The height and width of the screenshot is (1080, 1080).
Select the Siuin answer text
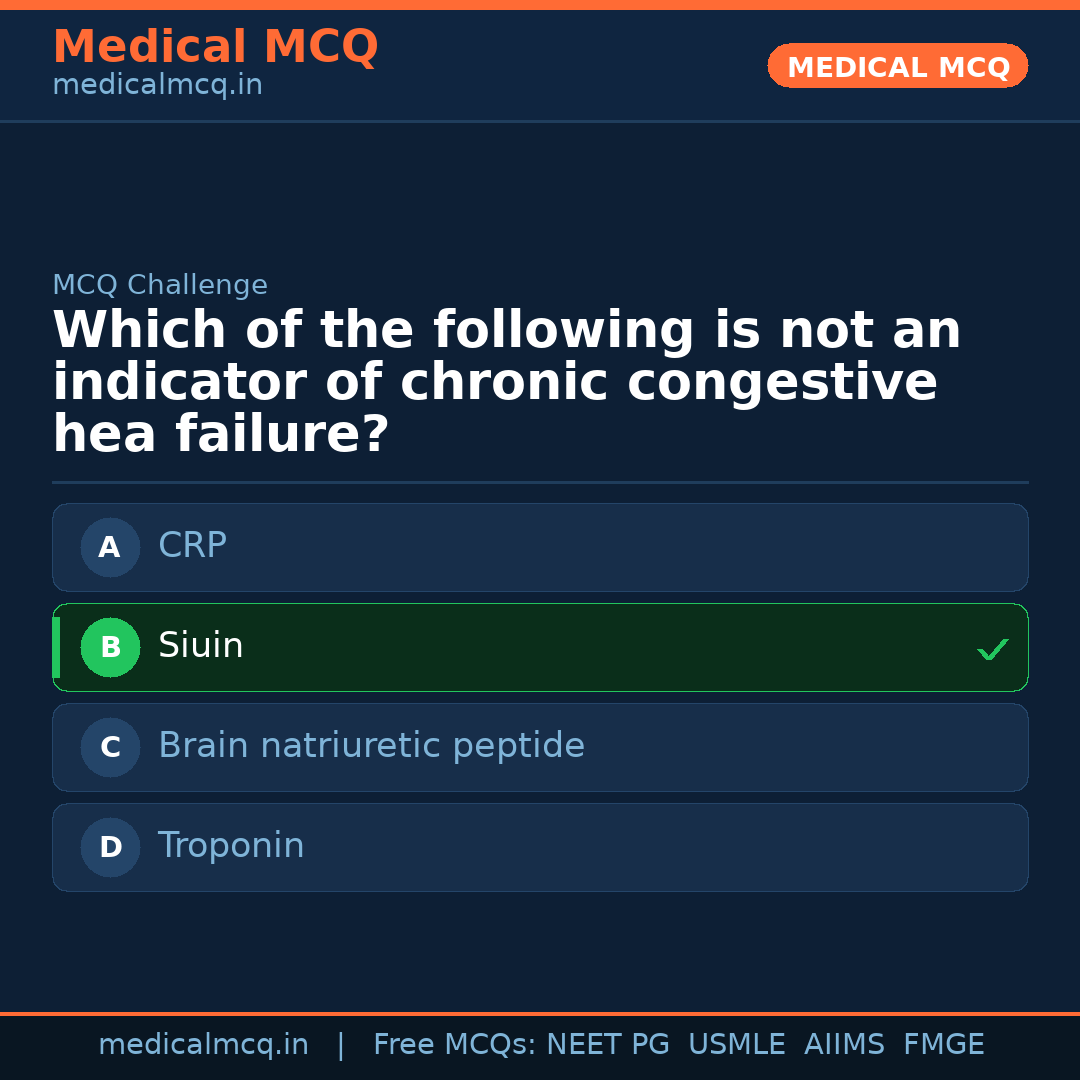tap(200, 646)
